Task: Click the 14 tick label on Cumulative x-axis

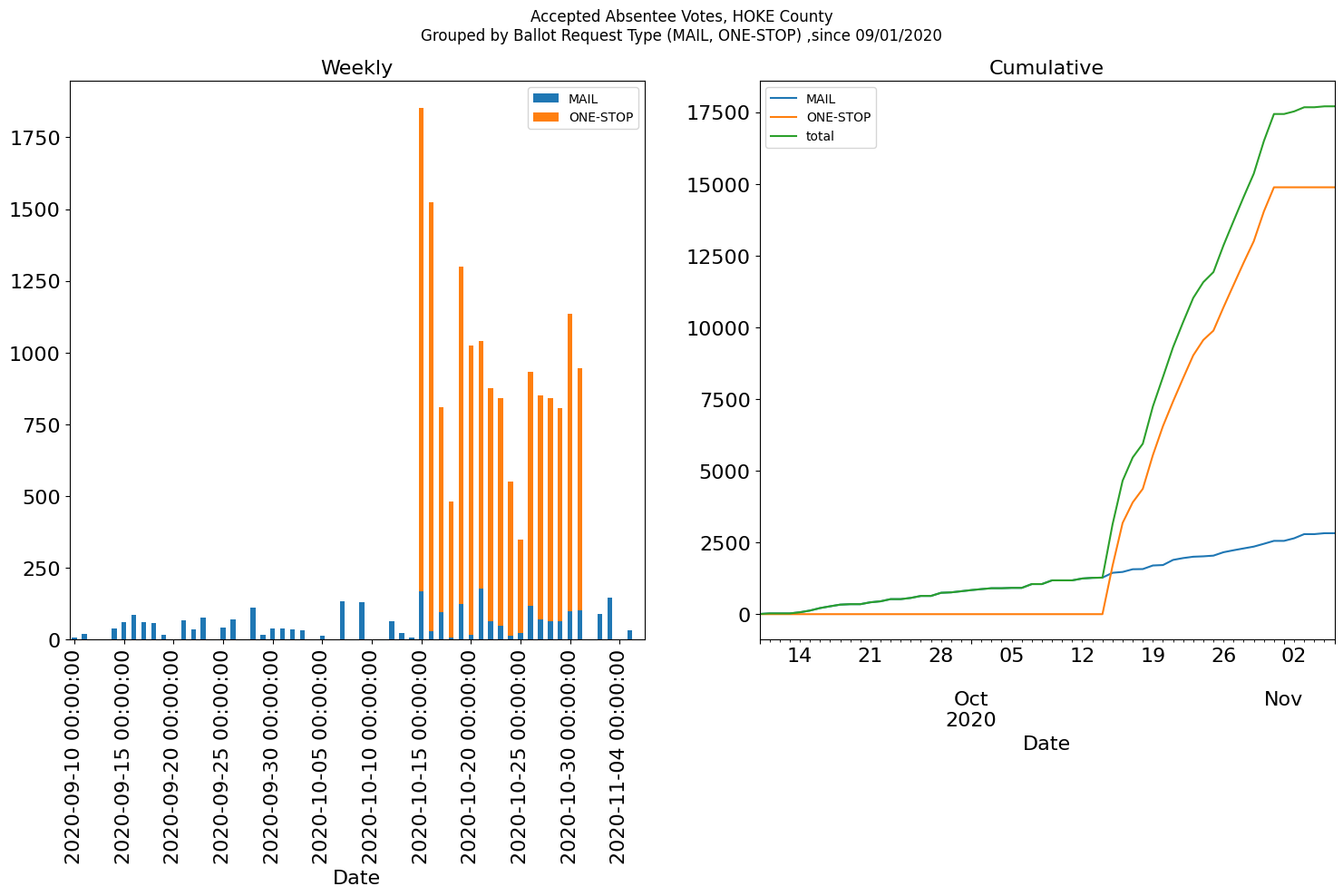Action: [x=799, y=655]
